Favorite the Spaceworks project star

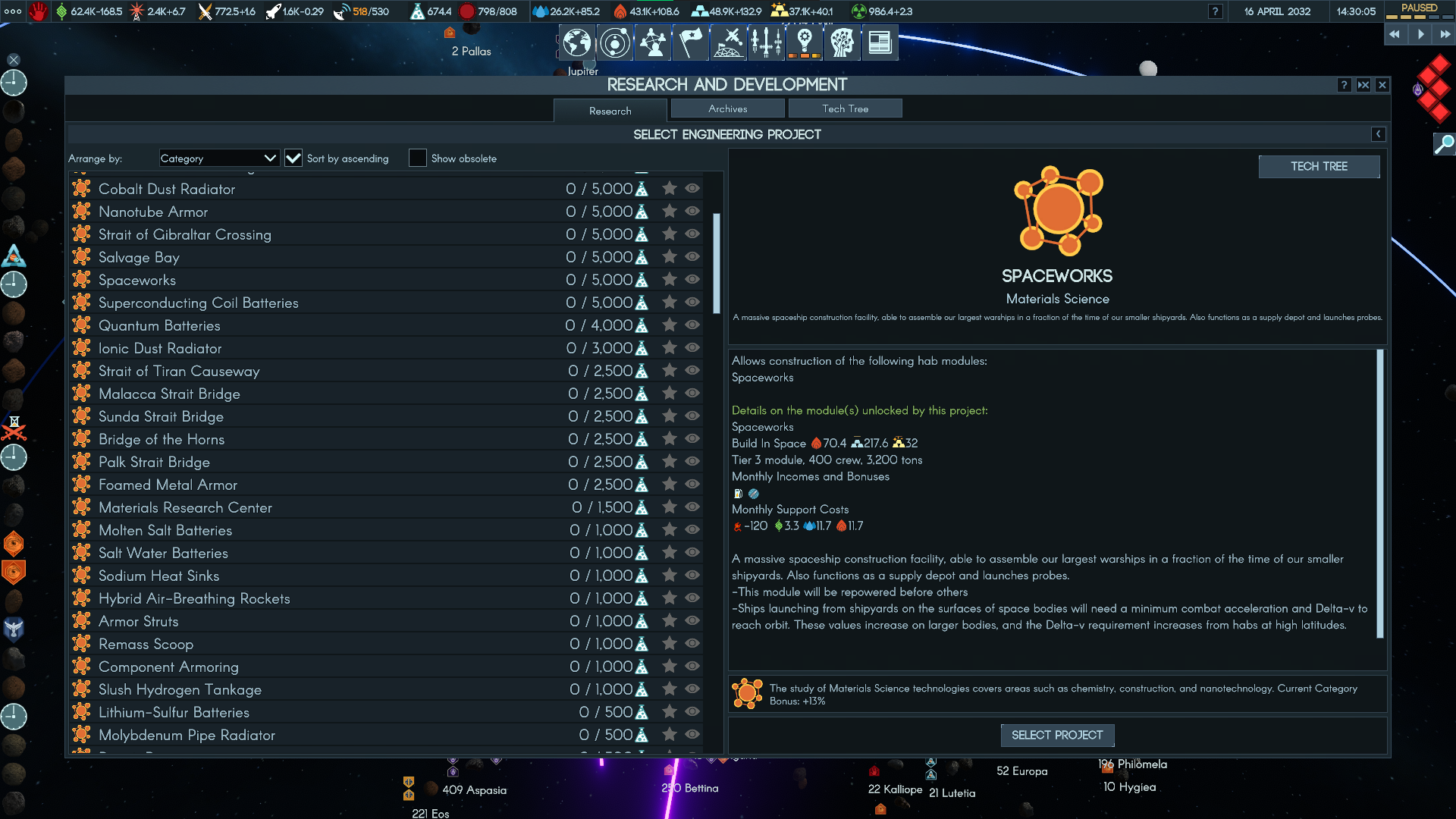coord(669,280)
